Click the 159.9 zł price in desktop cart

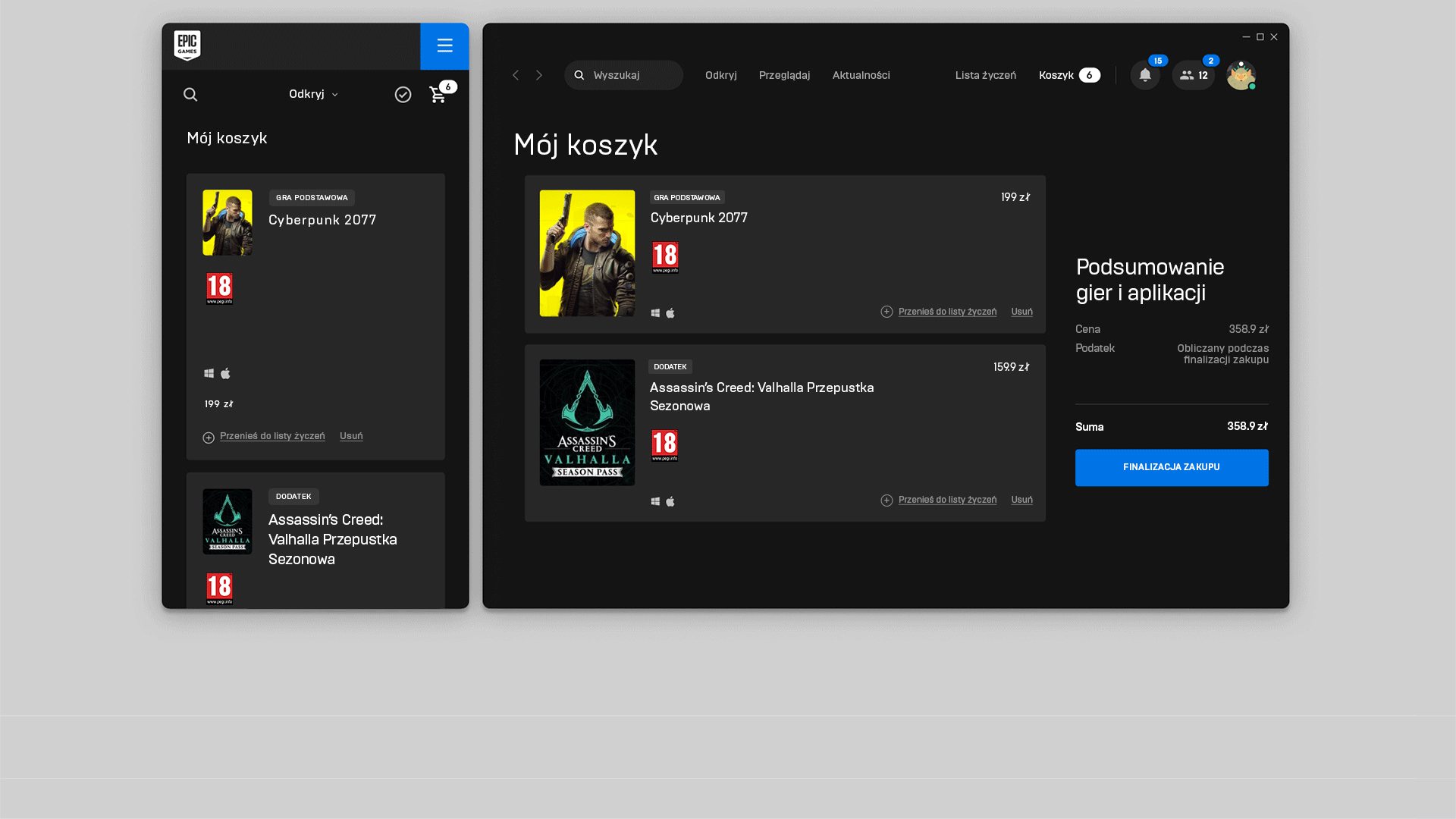(x=1012, y=367)
